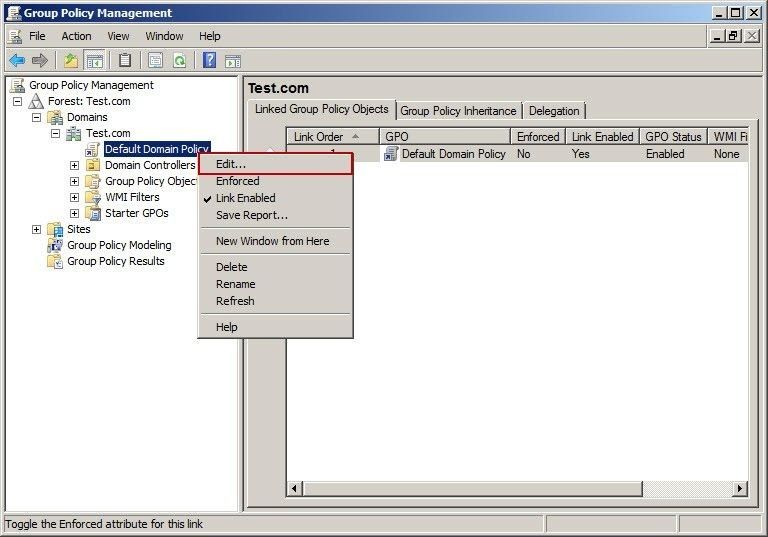Image resolution: width=768 pixels, height=537 pixels.
Task: Click the GPO column header
Action: 445,137
